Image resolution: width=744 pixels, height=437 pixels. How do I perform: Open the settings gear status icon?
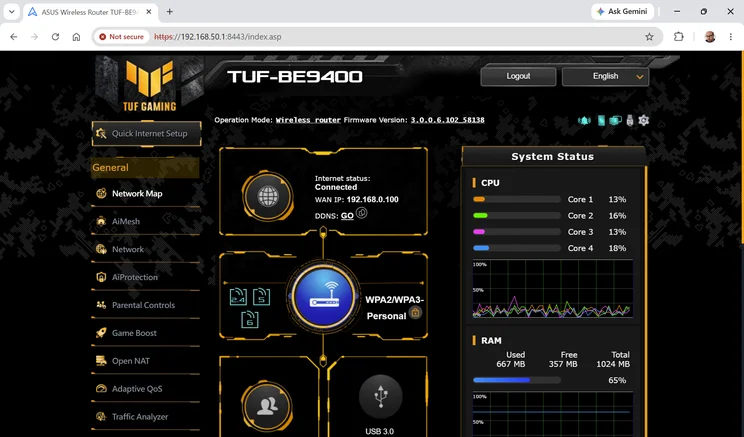(643, 121)
